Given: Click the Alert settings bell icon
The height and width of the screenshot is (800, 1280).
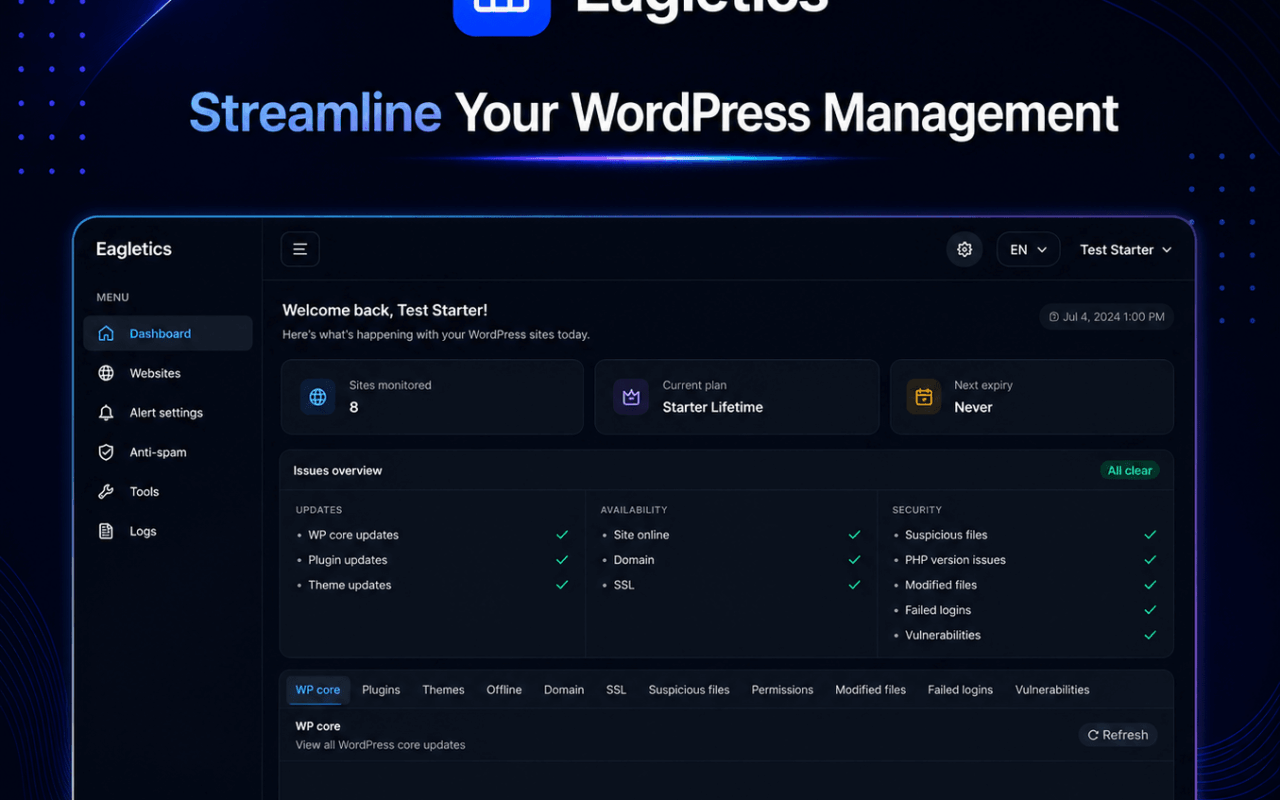Looking at the screenshot, I should [x=106, y=413].
